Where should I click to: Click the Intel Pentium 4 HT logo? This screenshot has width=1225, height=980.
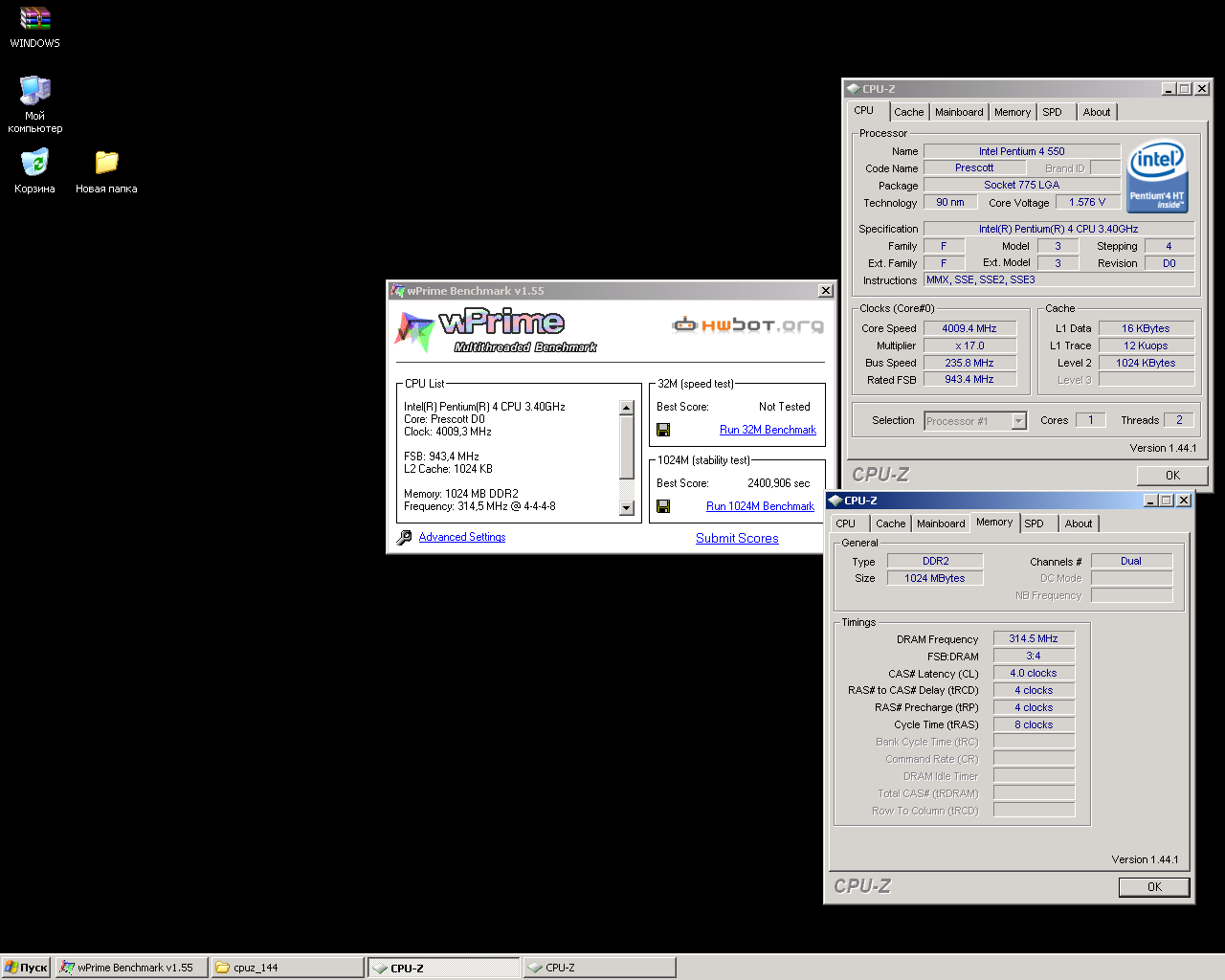[x=1158, y=176]
